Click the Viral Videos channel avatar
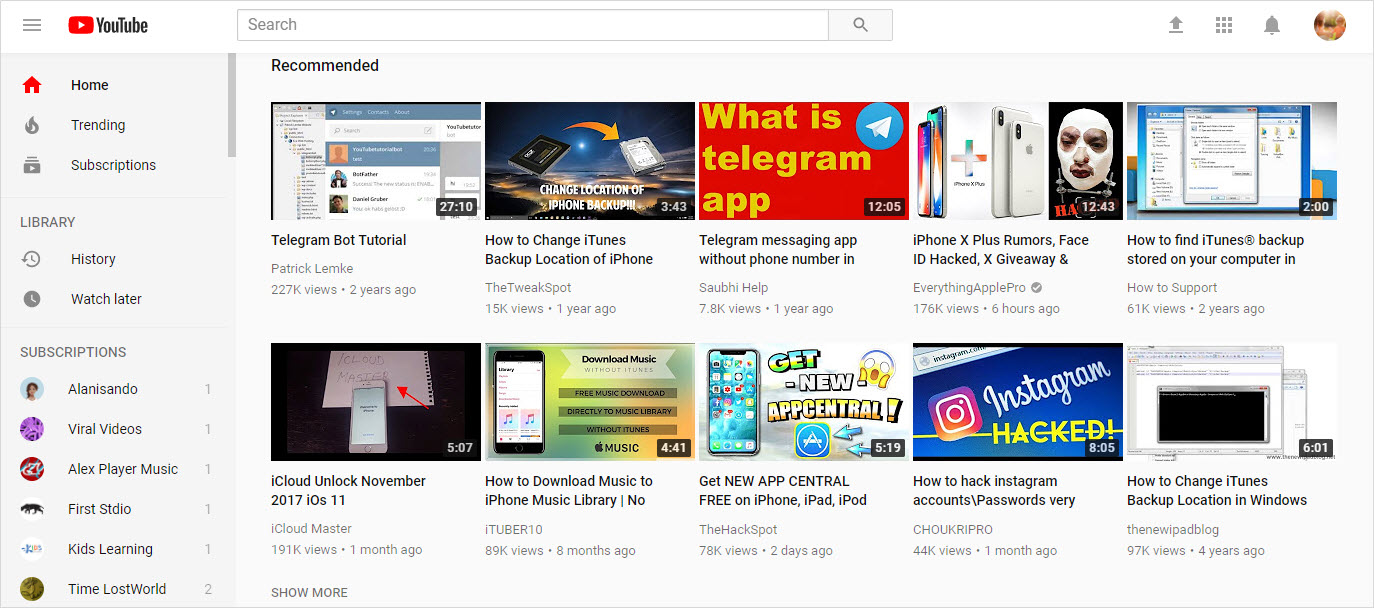Image resolution: width=1374 pixels, height=608 pixels. 32,429
